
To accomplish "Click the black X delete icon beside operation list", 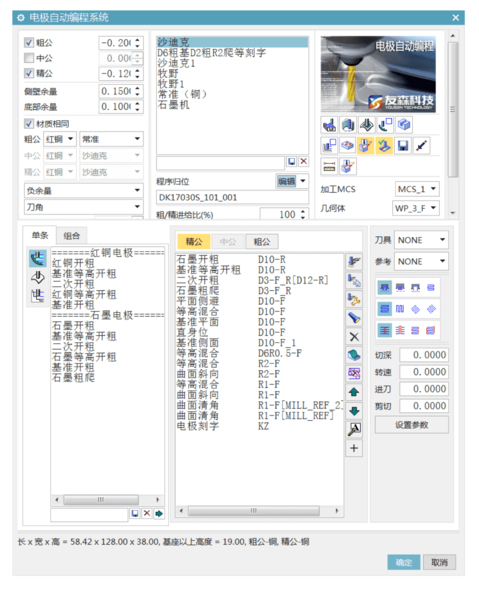I will pos(354,336).
